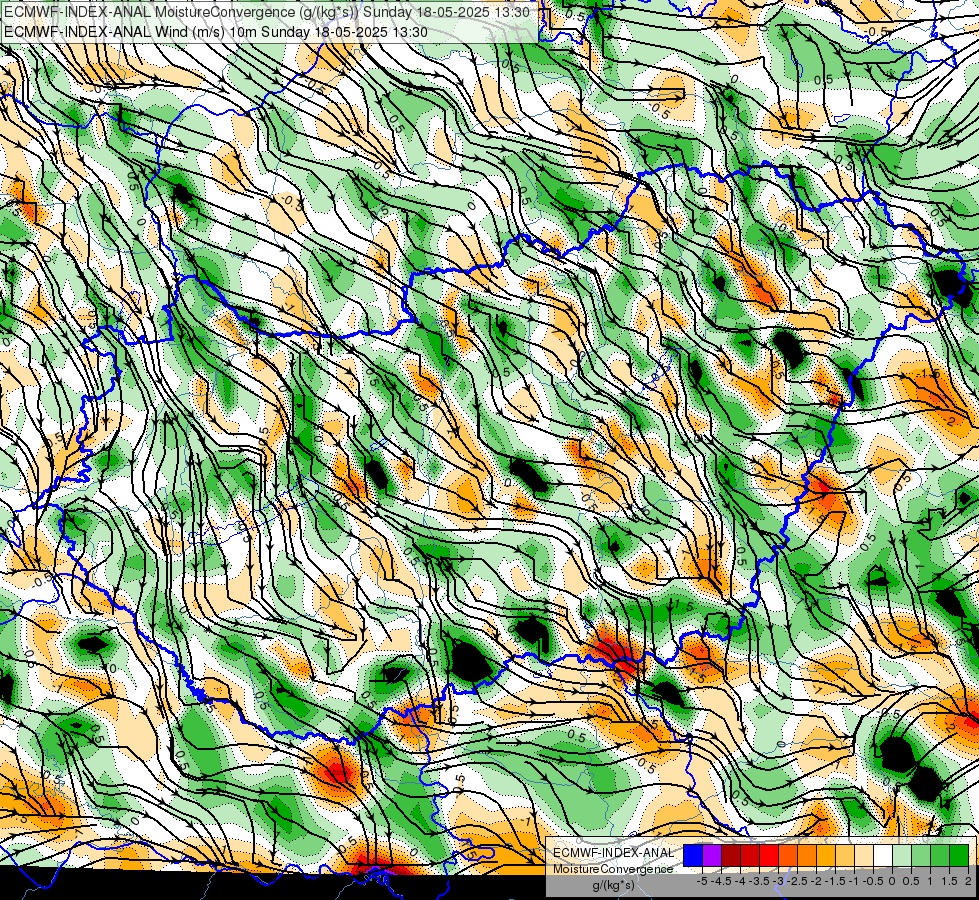This screenshot has height=900, width=979.
Task: Select the darkest green legend swatch
Action: [959, 856]
